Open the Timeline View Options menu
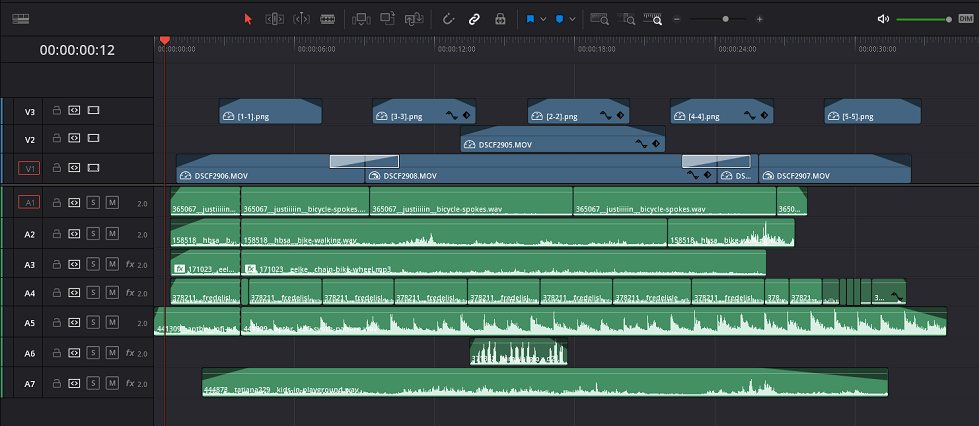979x426 pixels. [x=21, y=19]
